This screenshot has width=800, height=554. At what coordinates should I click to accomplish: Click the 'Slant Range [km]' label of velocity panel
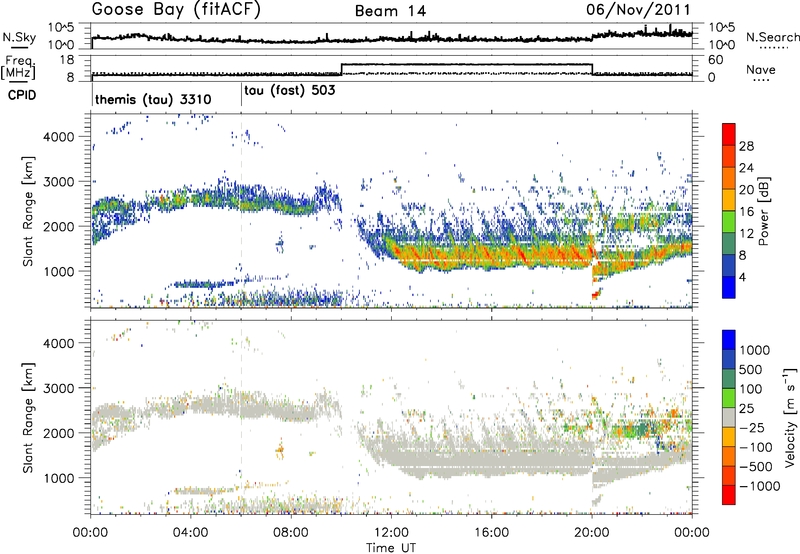(28, 417)
